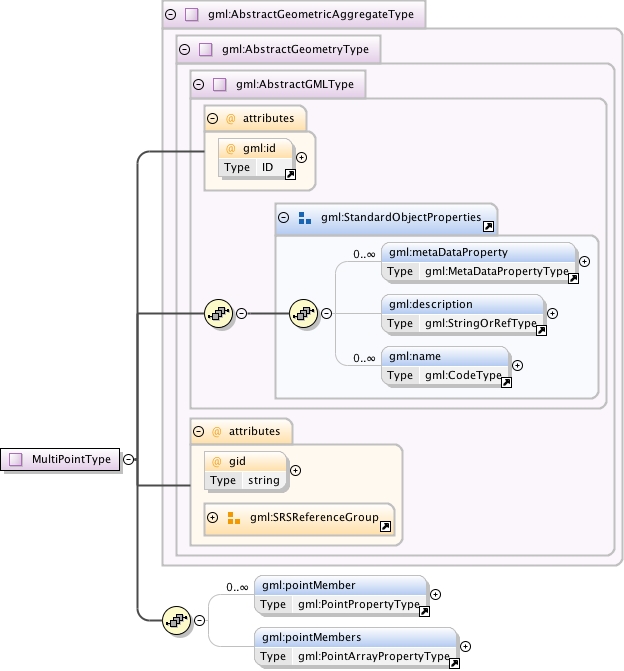The width and height of the screenshot is (624, 671).
Task: Collapse the gml:AbstractGeometryType box
Action: click(184, 50)
